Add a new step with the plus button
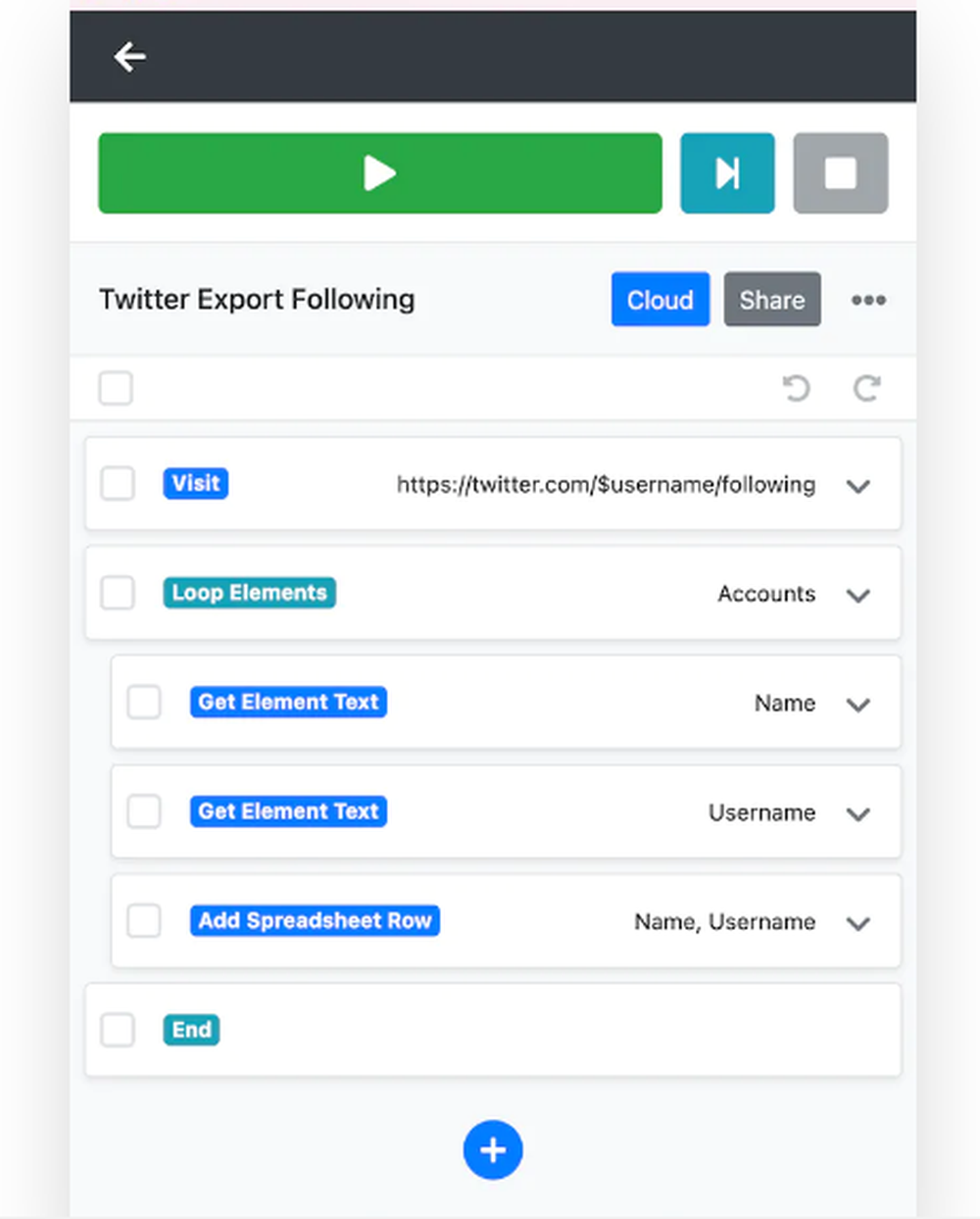Screen dimensions: 980x1219 click(x=493, y=1149)
